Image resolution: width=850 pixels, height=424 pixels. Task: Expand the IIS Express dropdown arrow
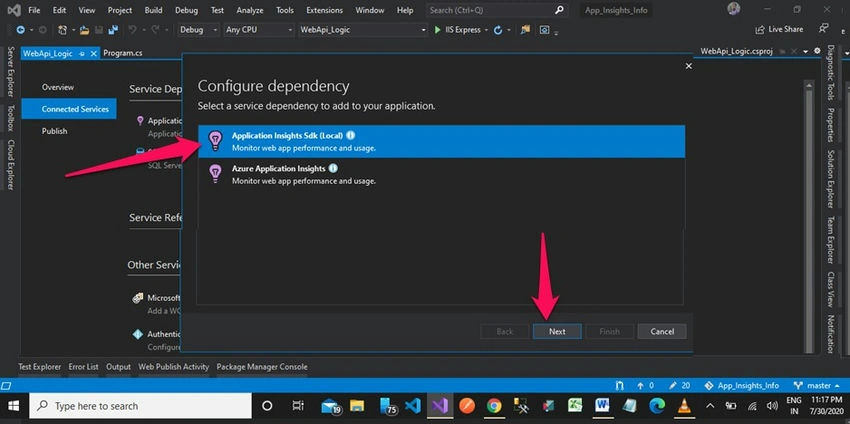486,30
